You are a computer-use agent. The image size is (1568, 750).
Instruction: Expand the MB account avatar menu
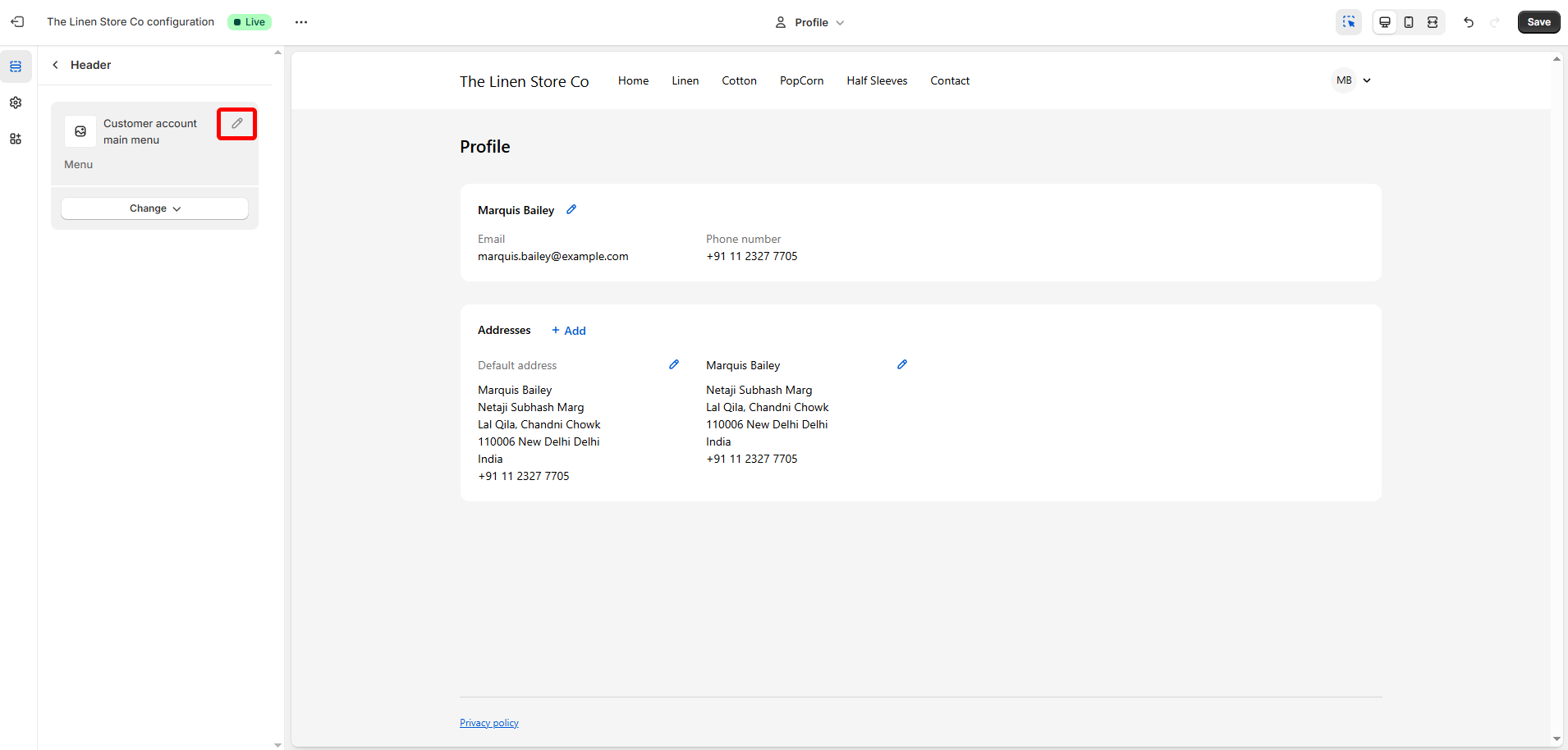pos(1353,80)
